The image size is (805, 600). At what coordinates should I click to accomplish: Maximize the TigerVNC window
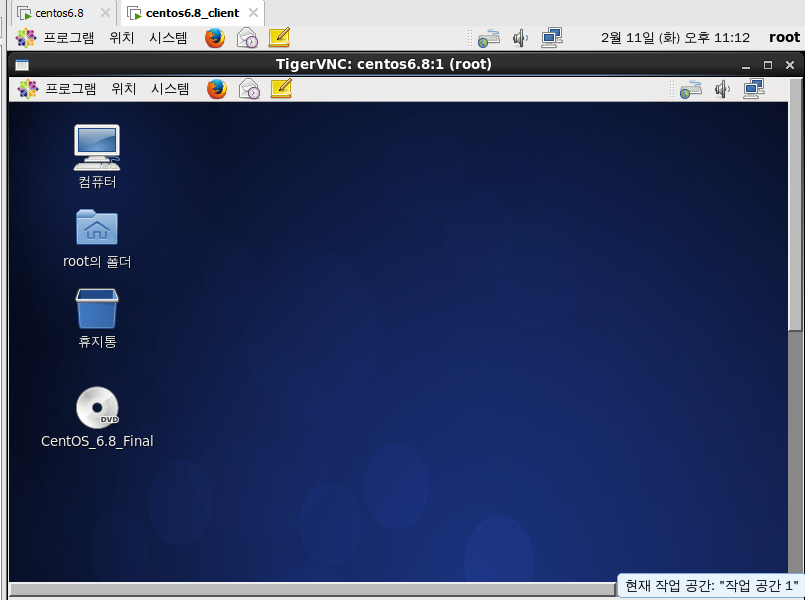click(x=768, y=65)
